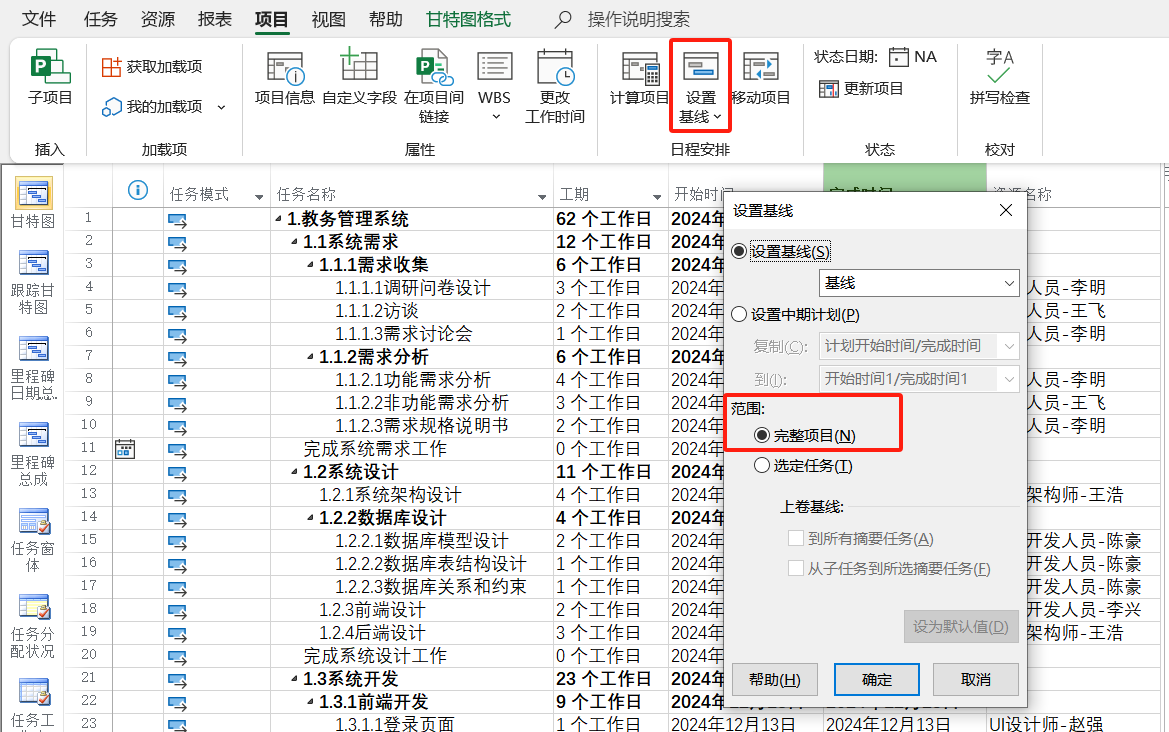The width and height of the screenshot is (1169, 732).
Task: Collapse the 1.1.1需求收集 summary task
Action: (310, 265)
